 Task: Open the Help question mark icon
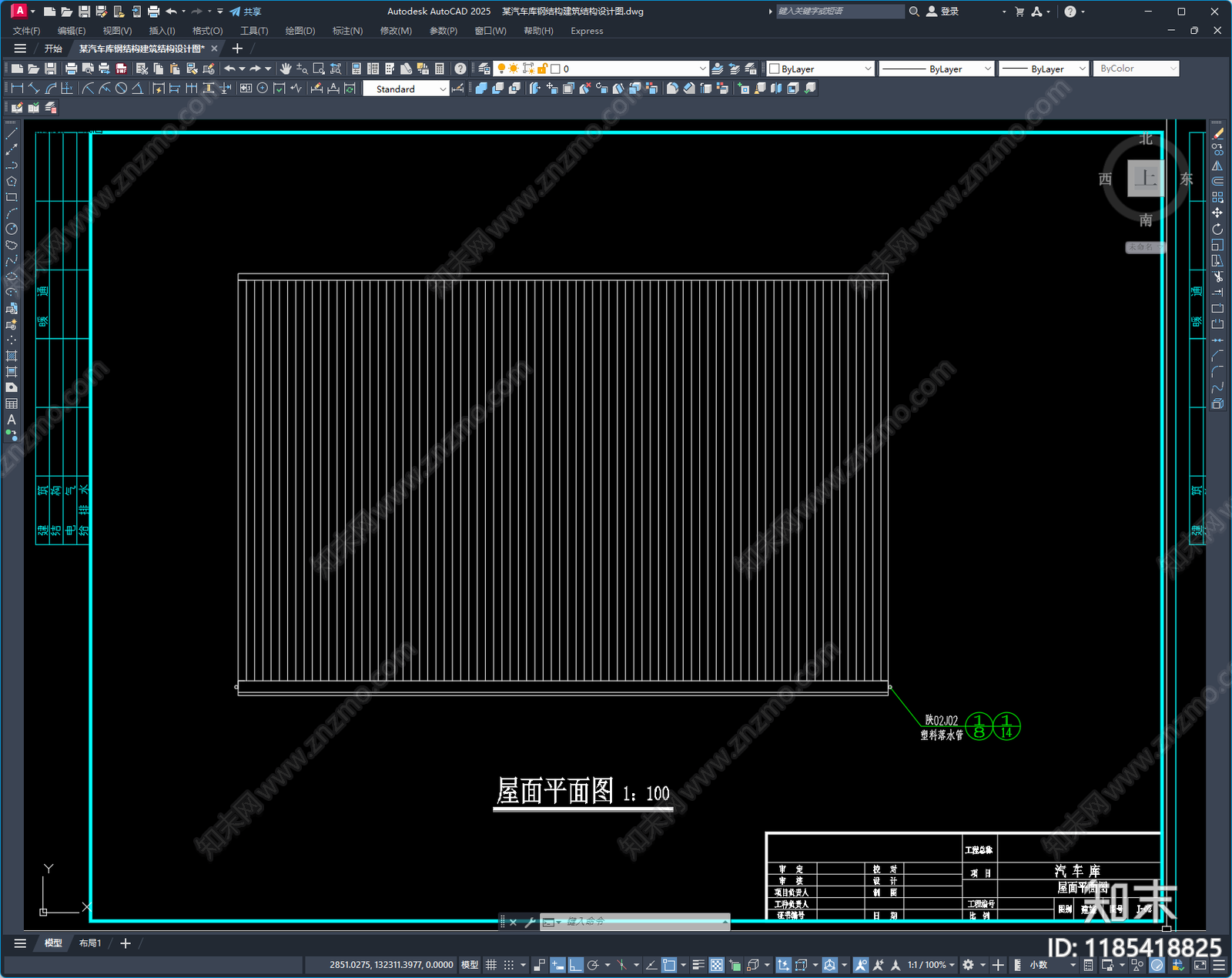[x=460, y=69]
